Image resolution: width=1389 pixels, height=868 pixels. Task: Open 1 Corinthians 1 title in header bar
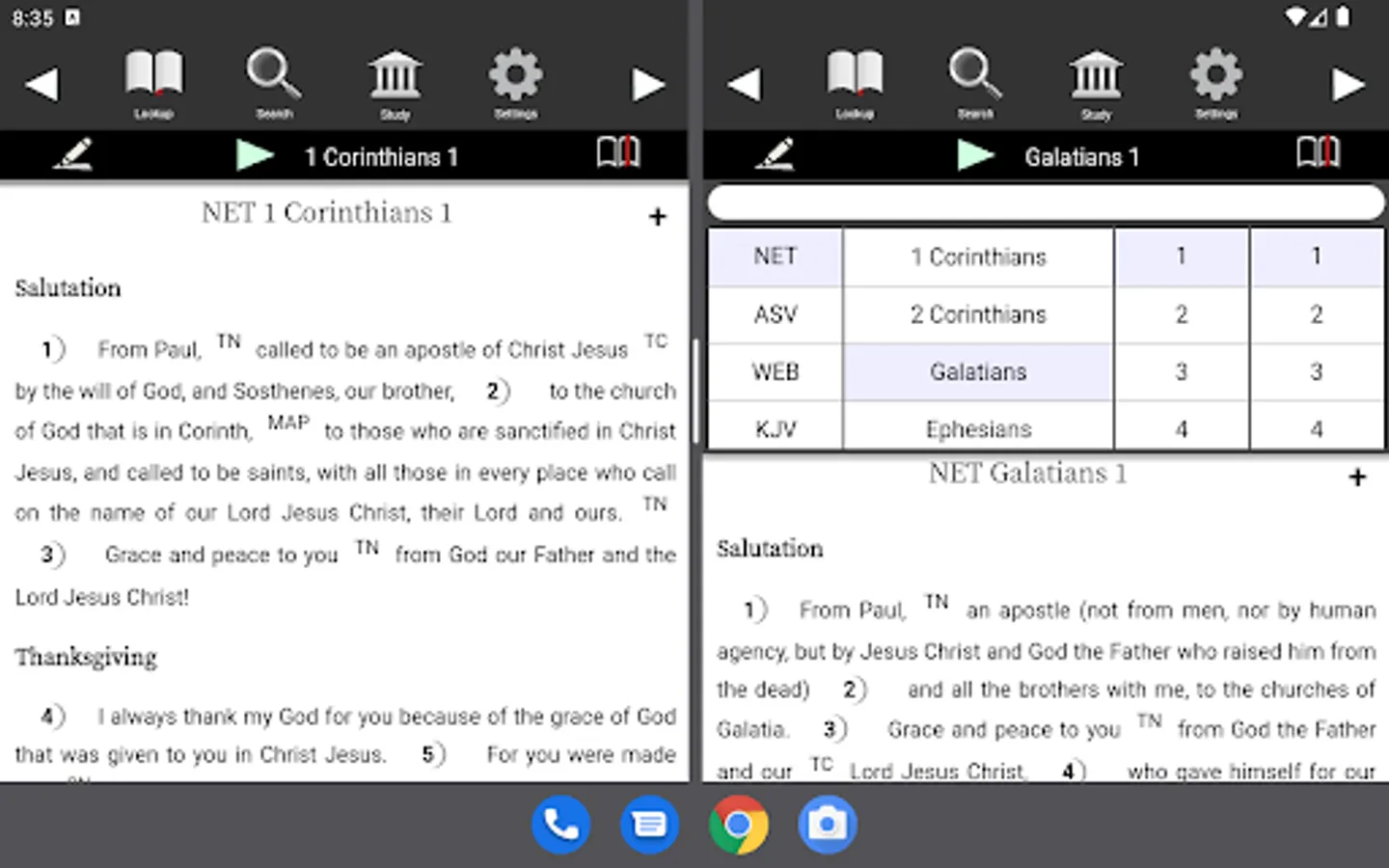pyautogui.click(x=381, y=156)
